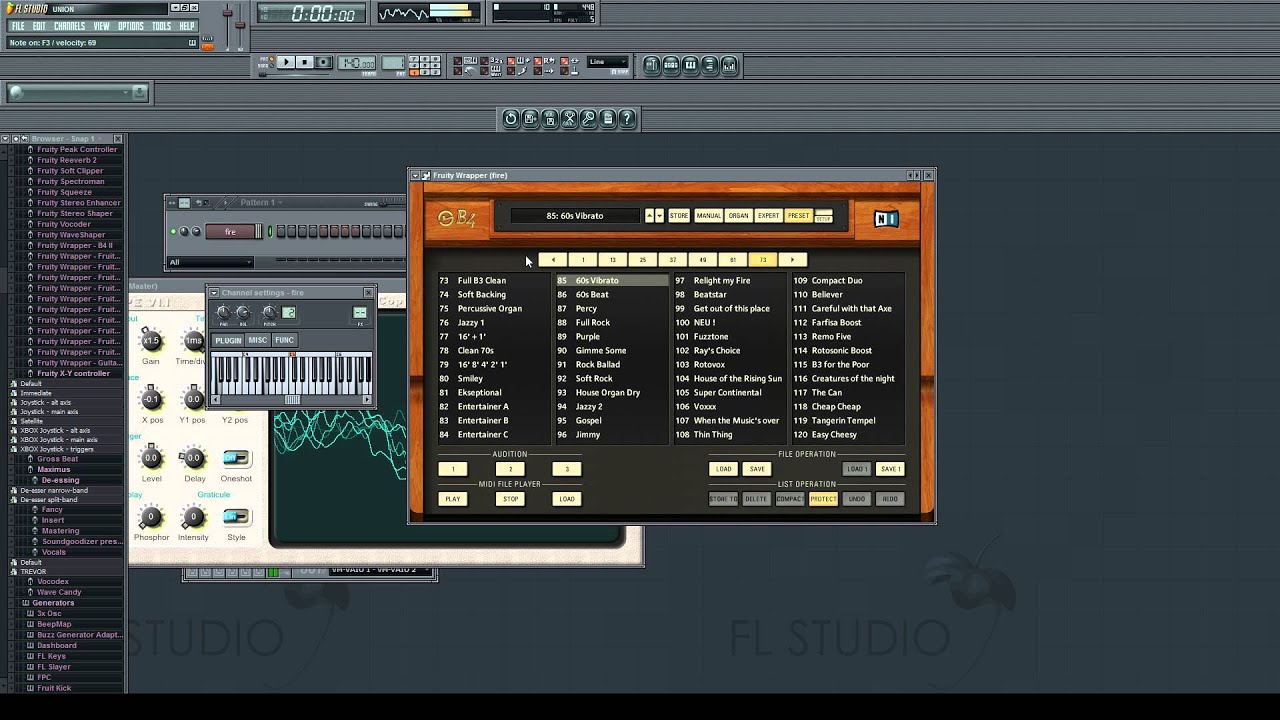This screenshot has height=720, width=1280.
Task: Switch to the EXPERT view in B4
Action: coord(768,216)
